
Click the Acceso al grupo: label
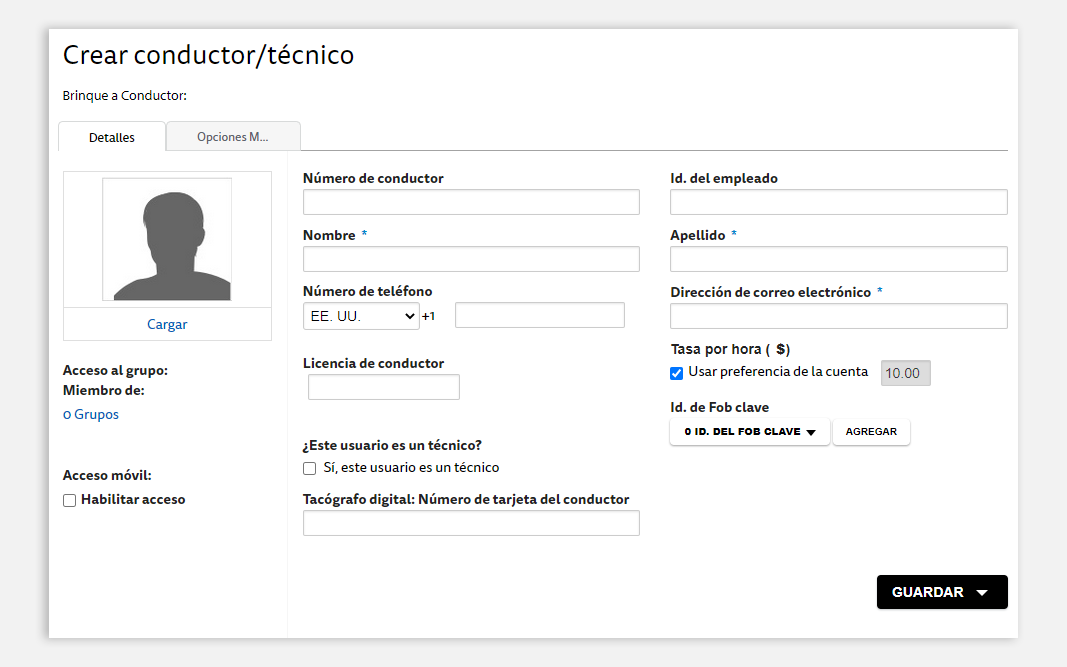(x=115, y=370)
